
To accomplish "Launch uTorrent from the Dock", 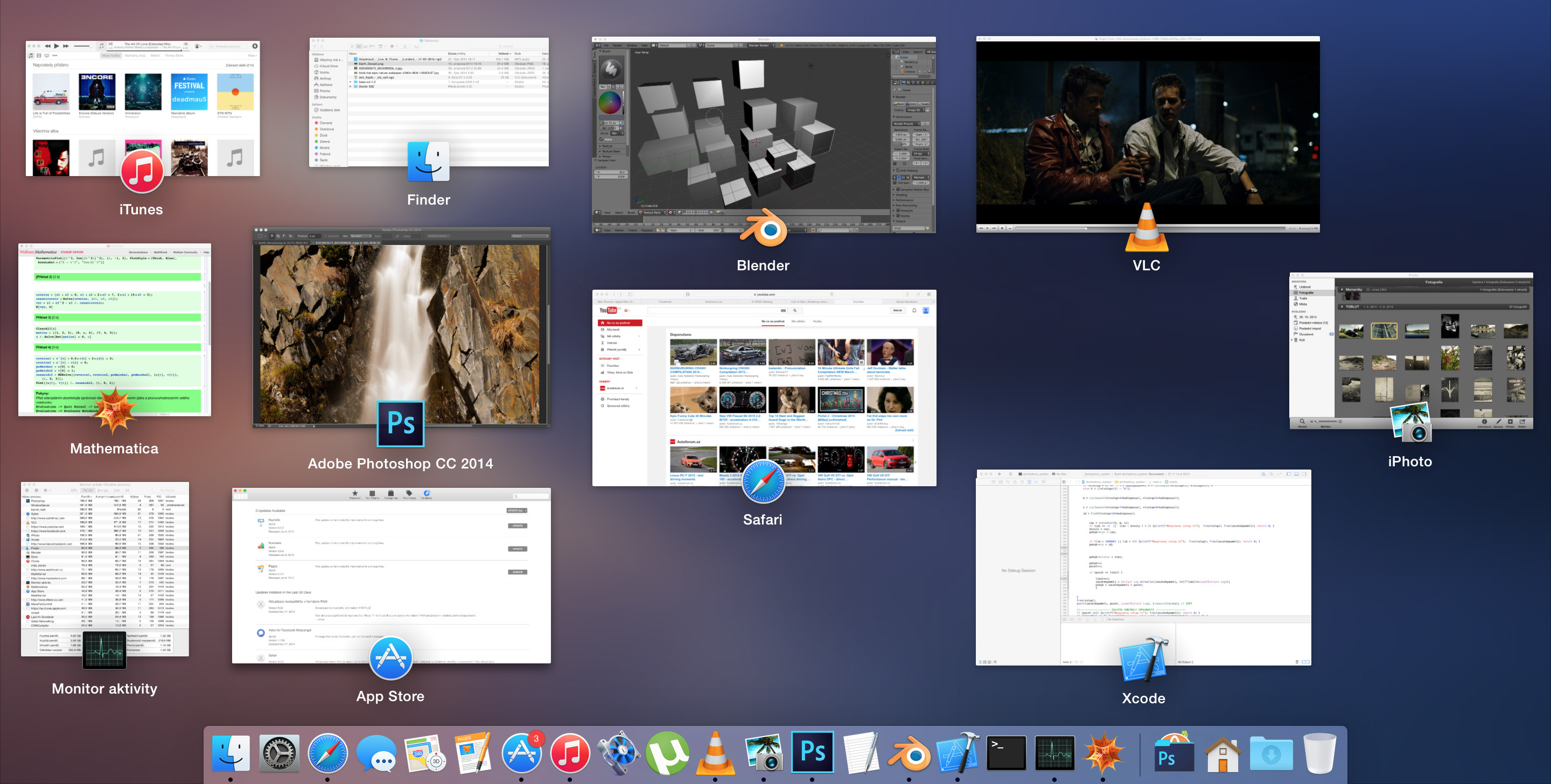I will [x=667, y=753].
